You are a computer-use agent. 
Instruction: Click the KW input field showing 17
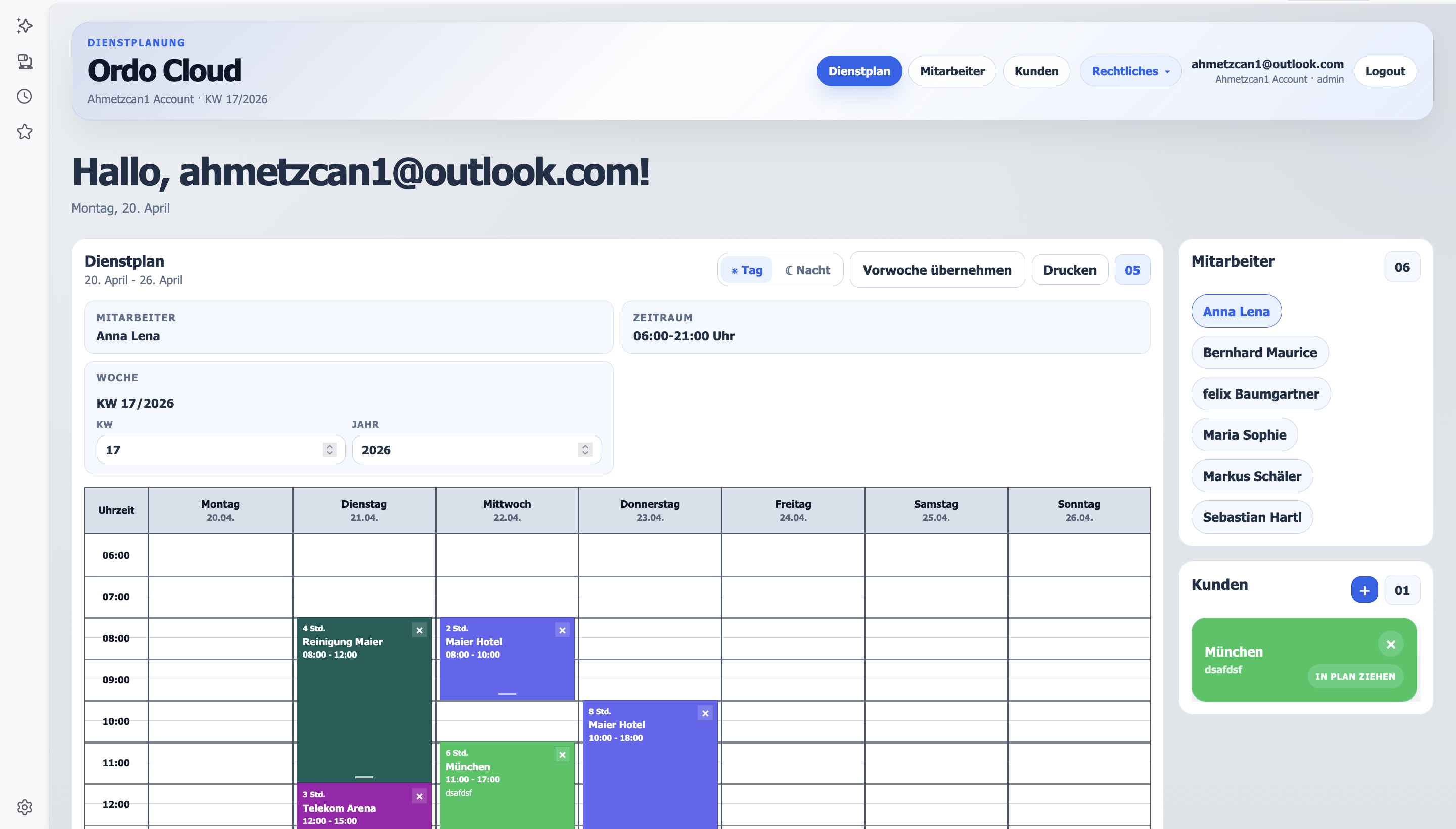point(221,450)
